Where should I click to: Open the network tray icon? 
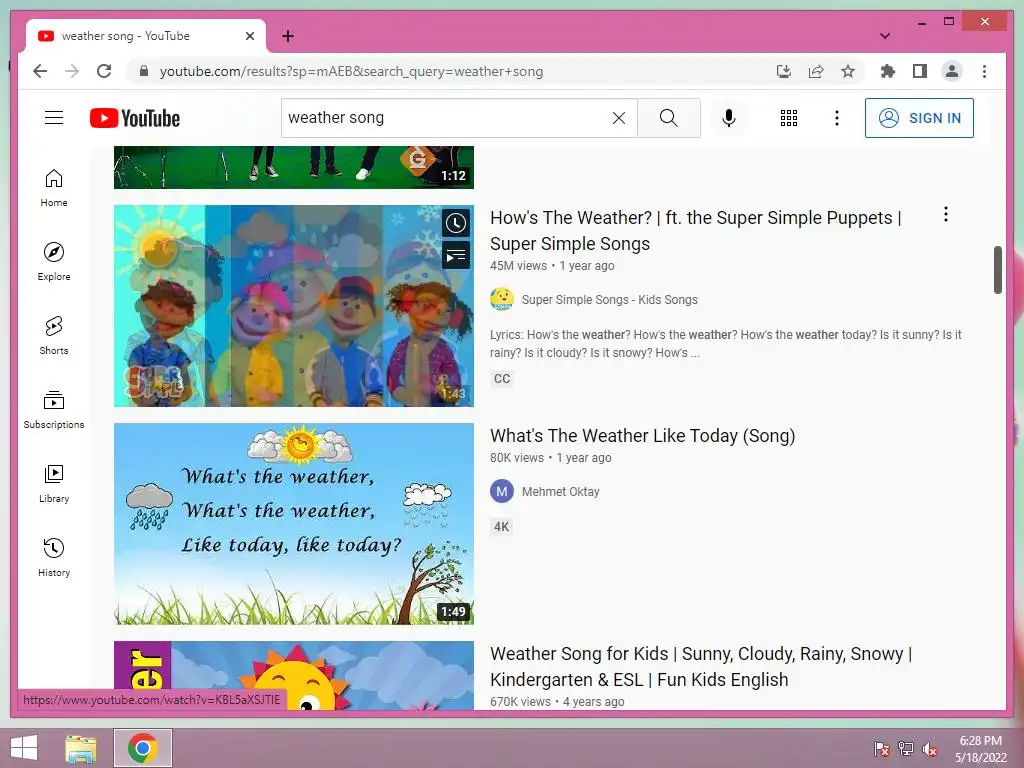906,749
